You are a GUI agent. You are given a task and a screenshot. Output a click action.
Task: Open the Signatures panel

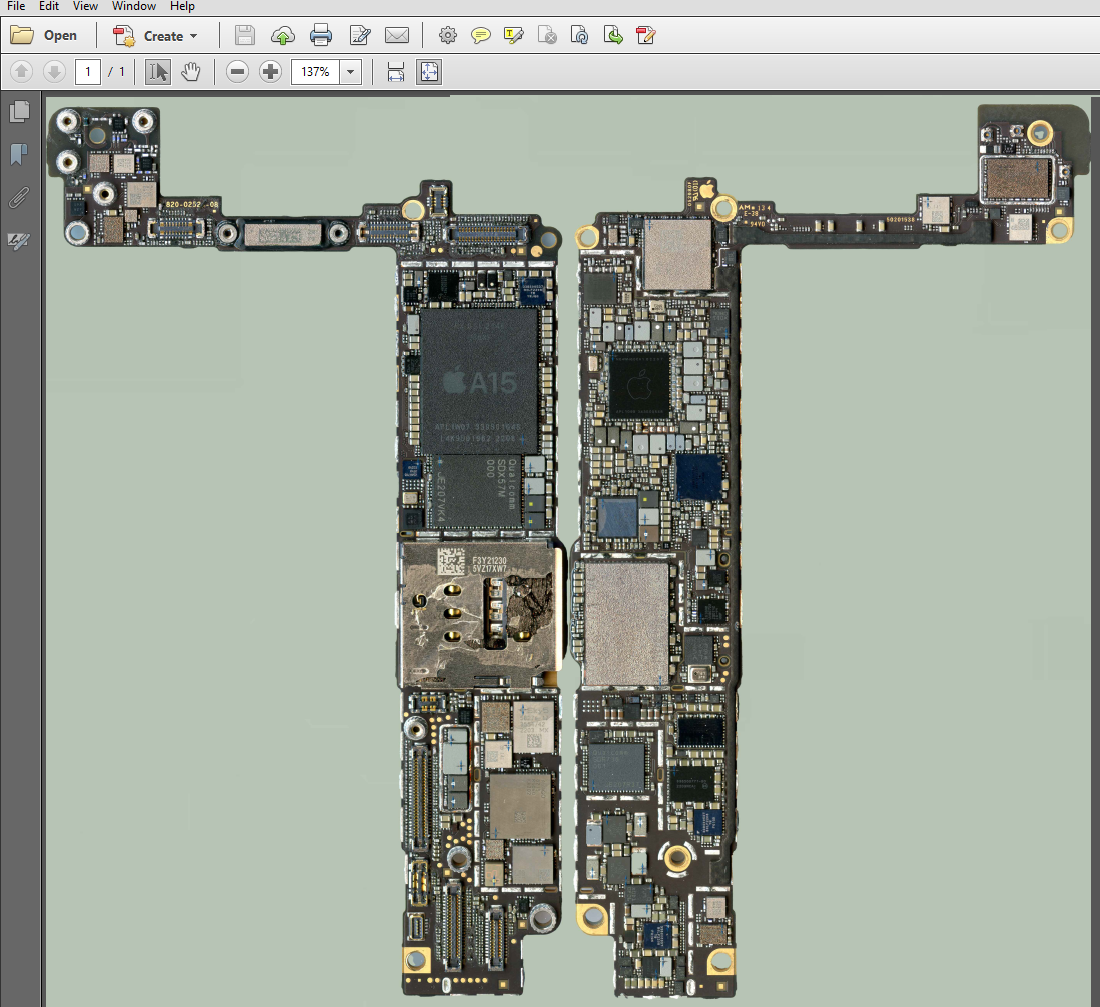tap(19, 241)
